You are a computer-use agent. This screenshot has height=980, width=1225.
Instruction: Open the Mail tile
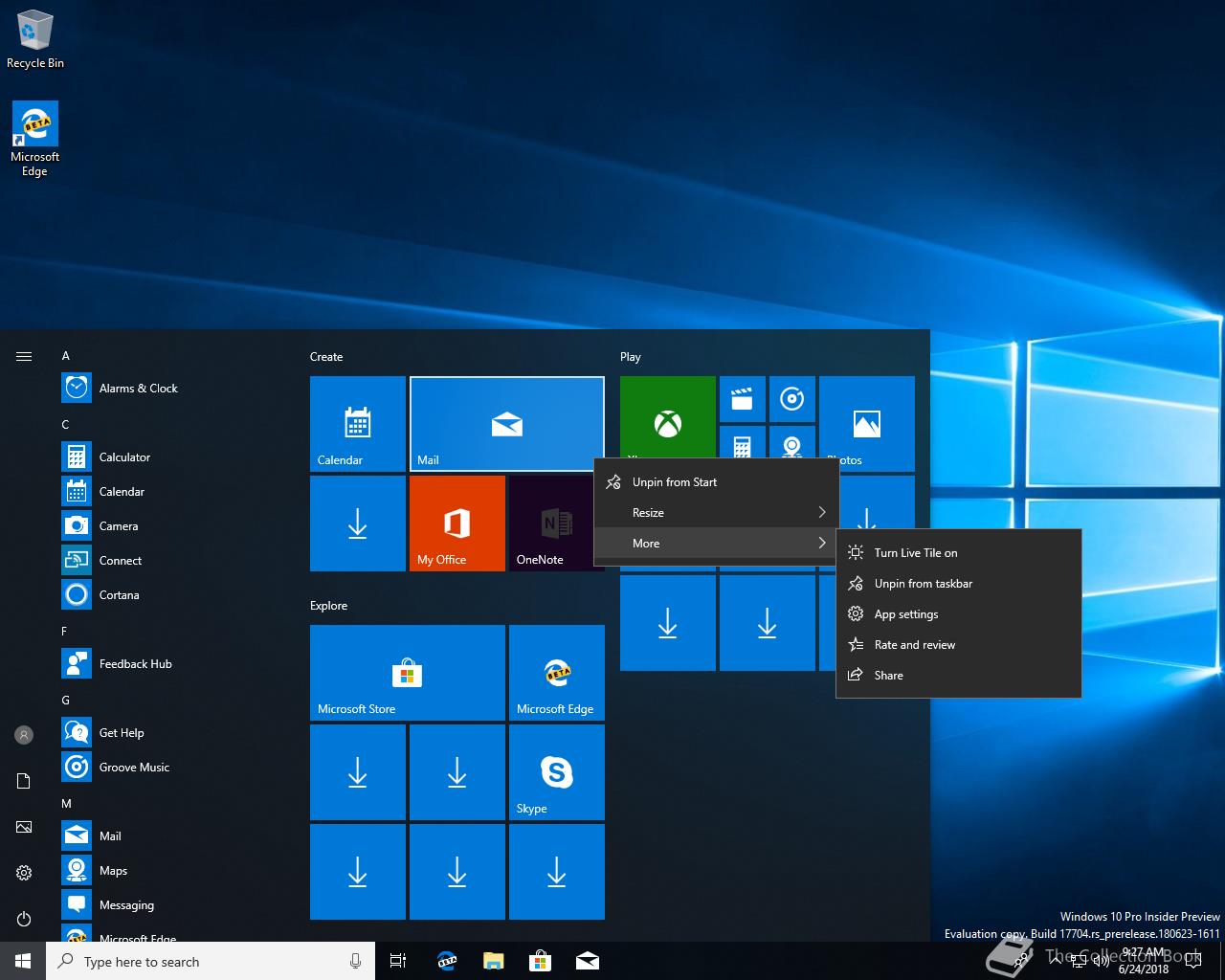coord(507,424)
